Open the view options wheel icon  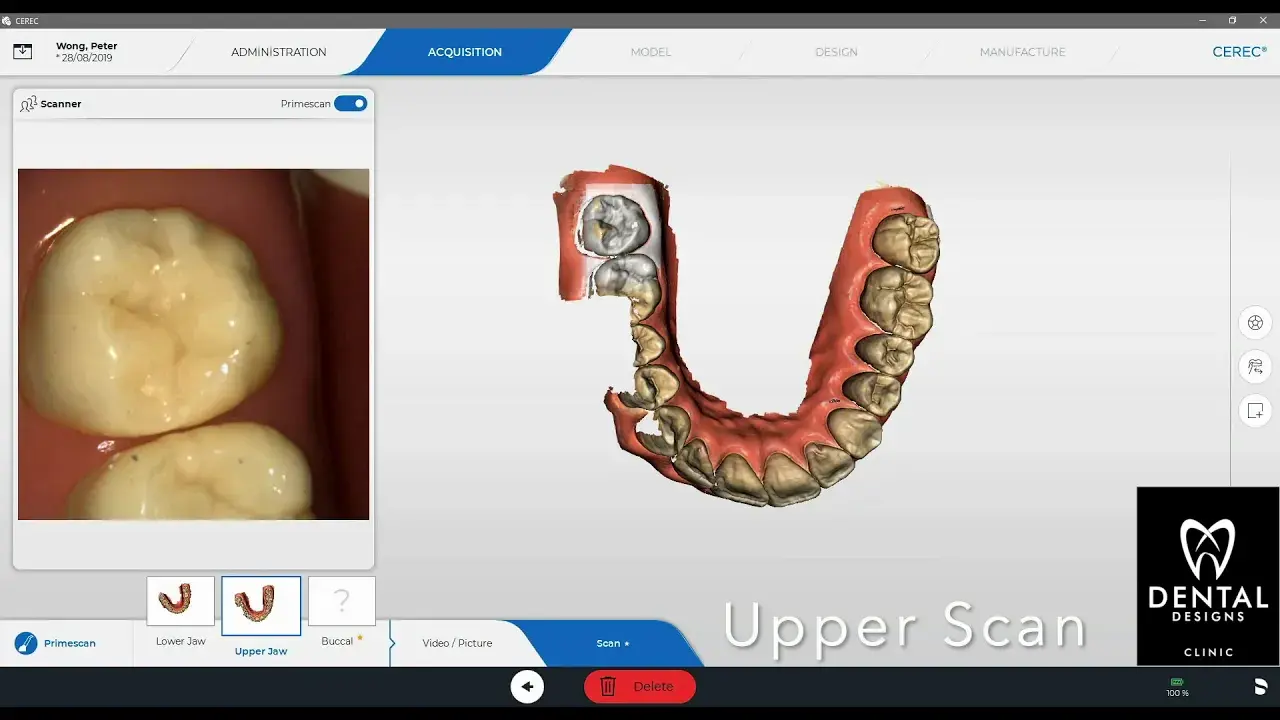point(1254,322)
